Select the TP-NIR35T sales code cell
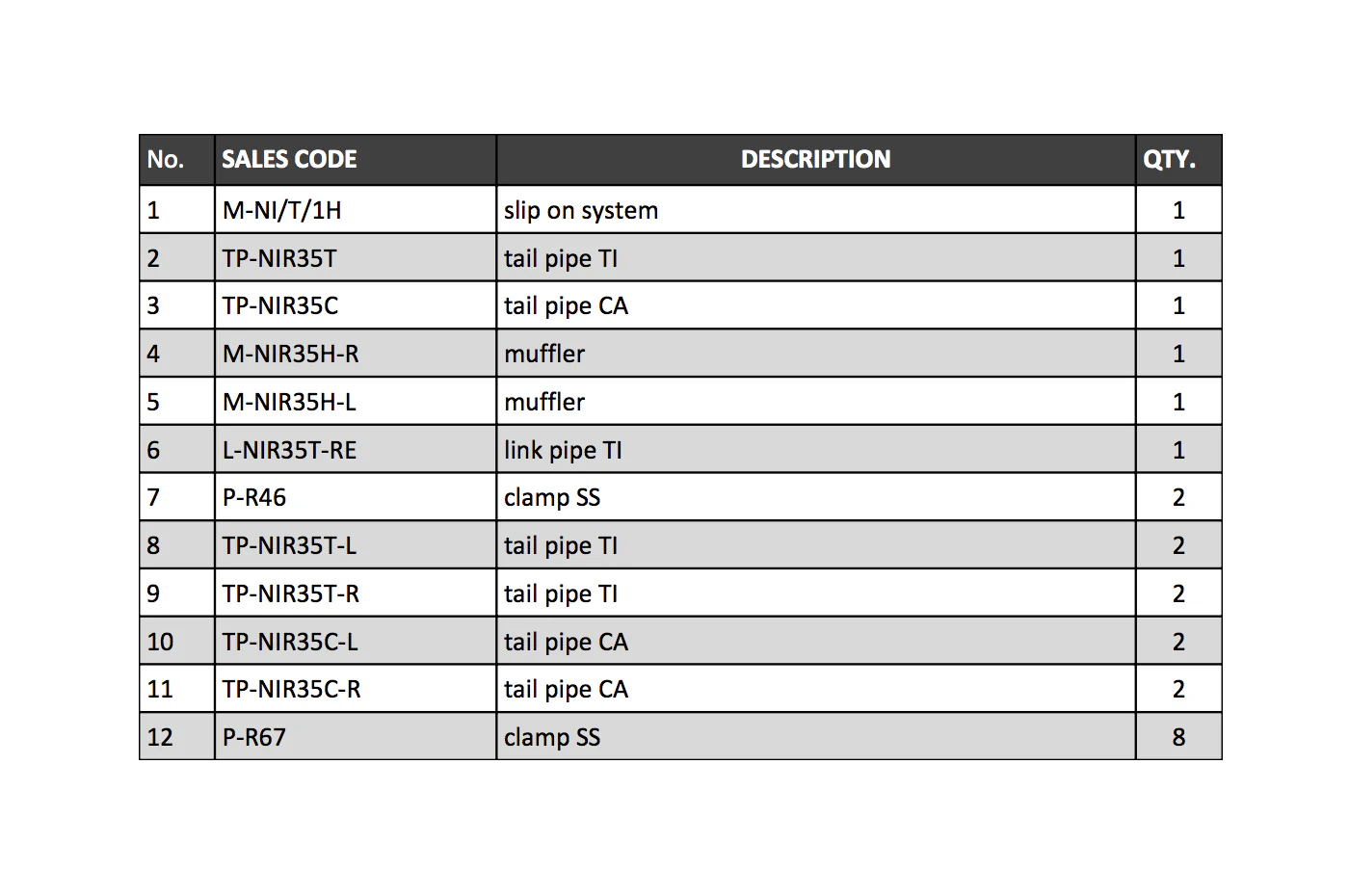 (356, 258)
